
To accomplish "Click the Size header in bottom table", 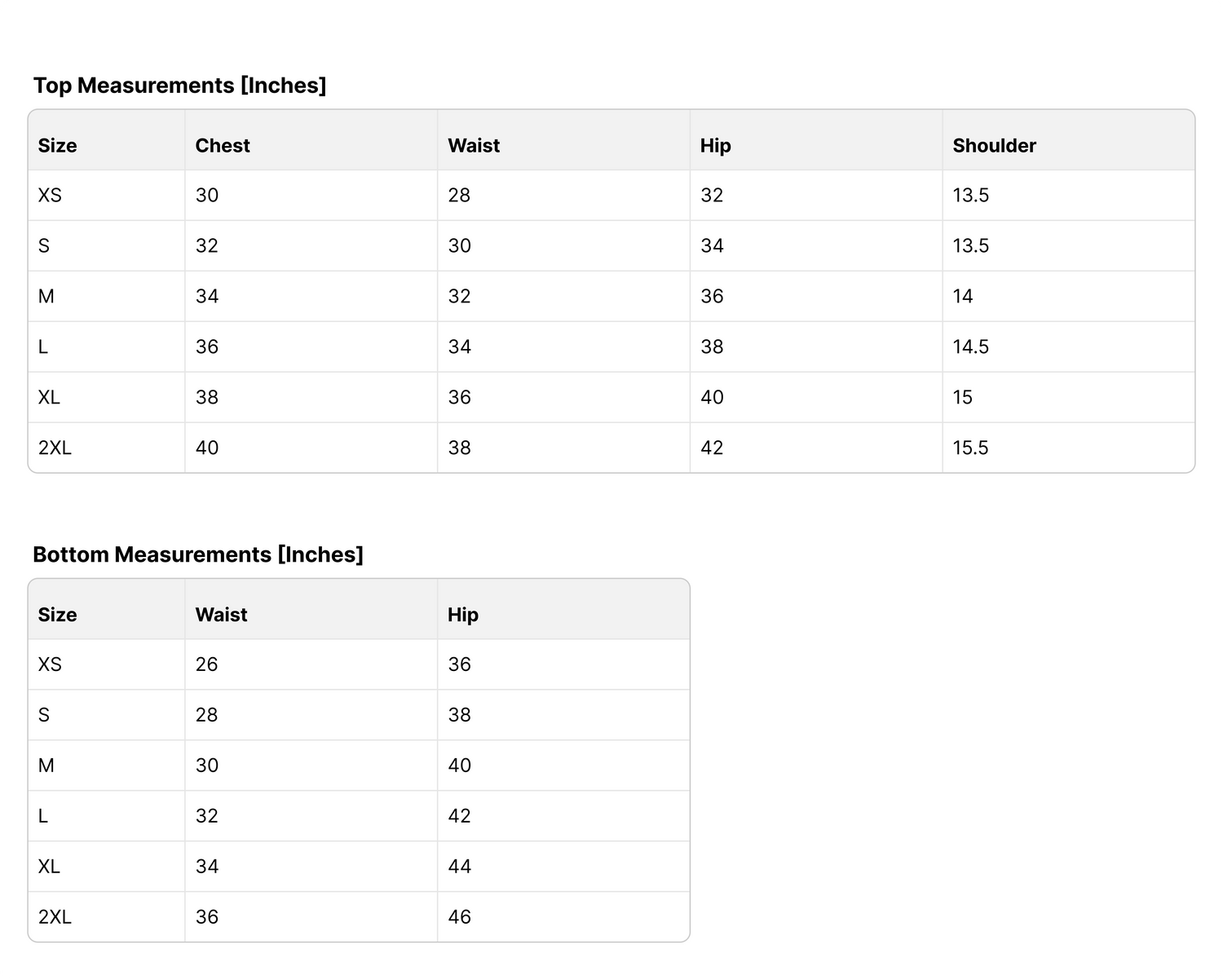I will coord(57,615).
